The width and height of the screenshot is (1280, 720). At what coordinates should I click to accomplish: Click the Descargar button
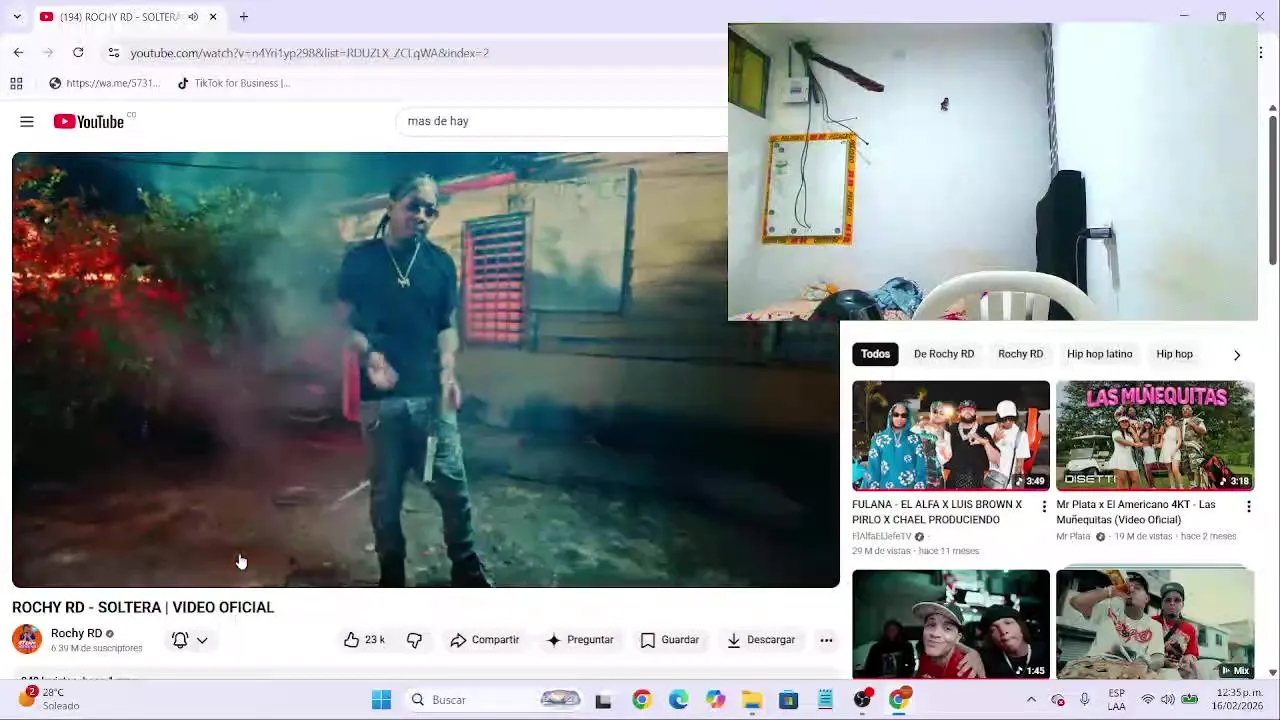761,640
